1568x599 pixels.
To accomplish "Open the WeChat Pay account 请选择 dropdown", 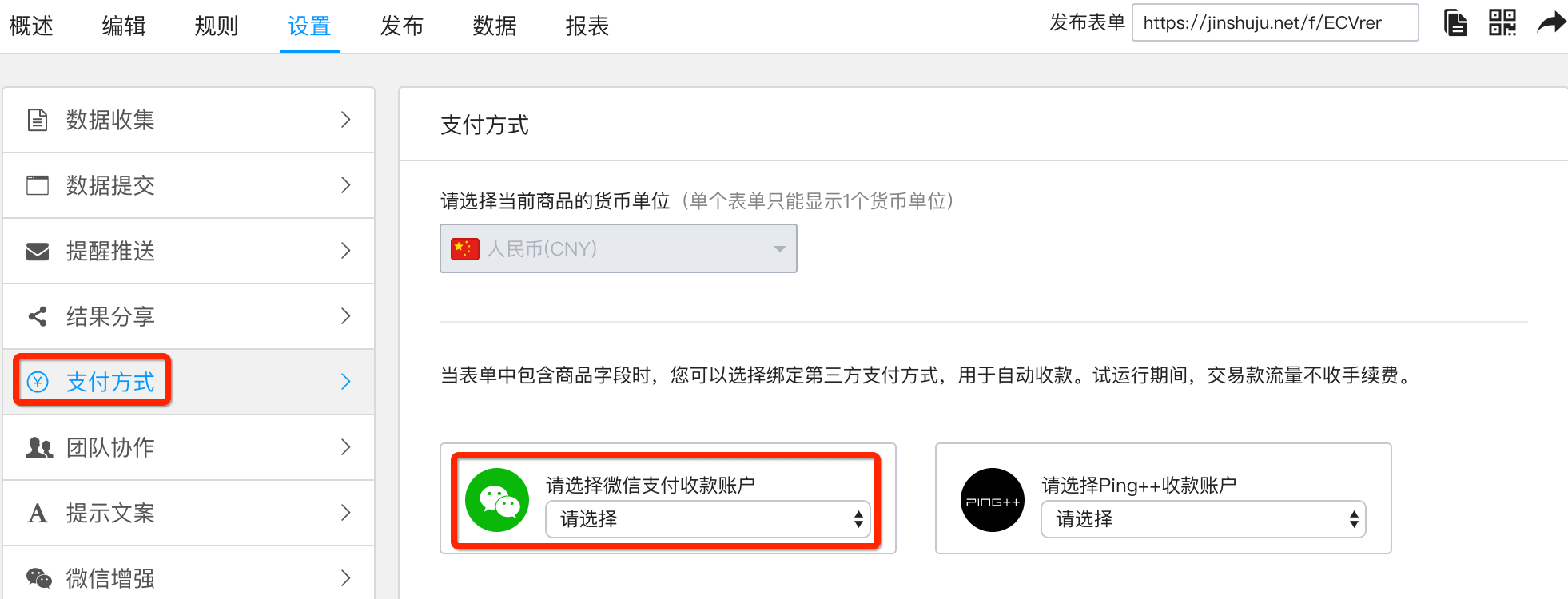I will tap(708, 519).
